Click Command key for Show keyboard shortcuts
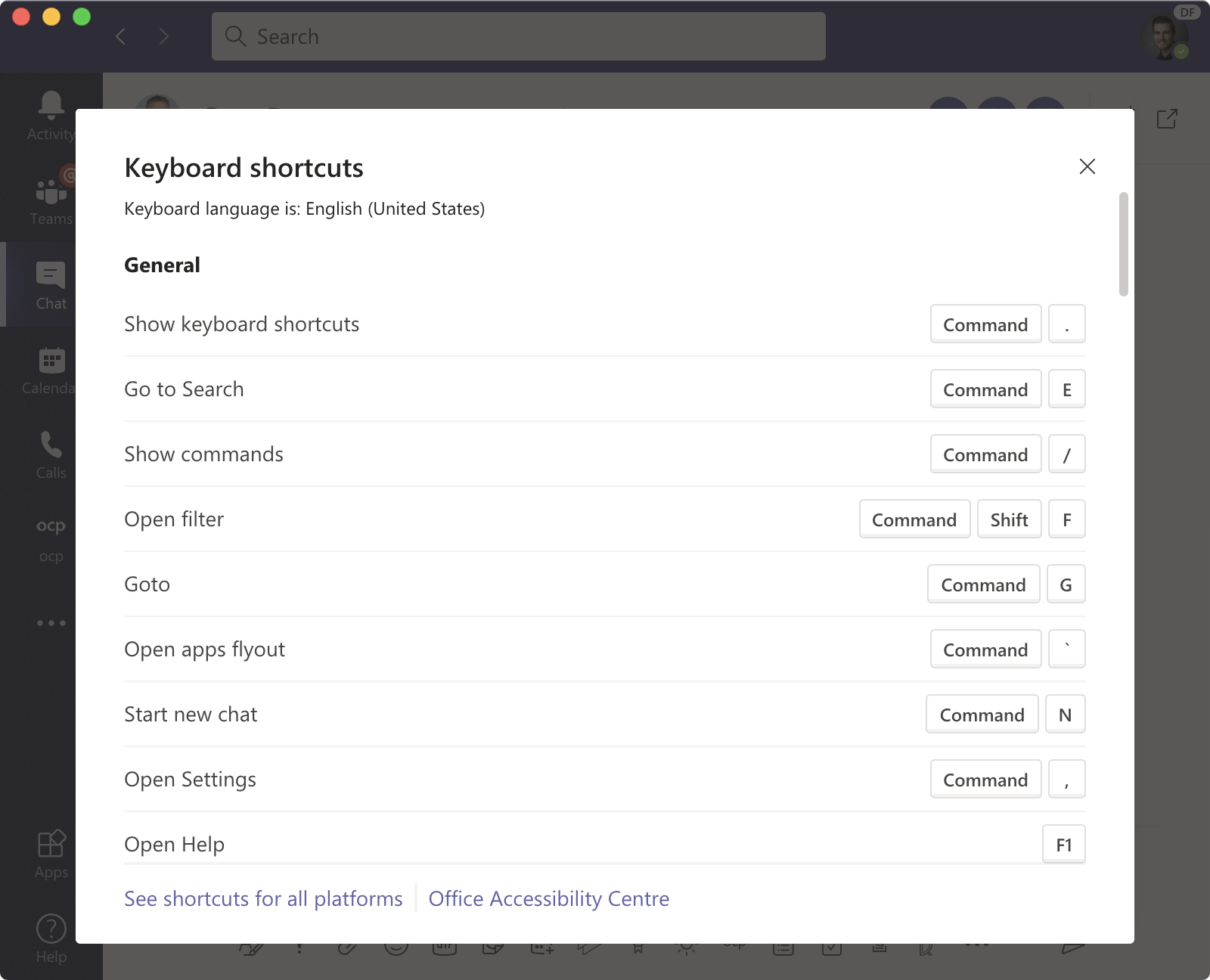Image resolution: width=1210 pixels, height=980 pixels. click(x=985, y=324)
